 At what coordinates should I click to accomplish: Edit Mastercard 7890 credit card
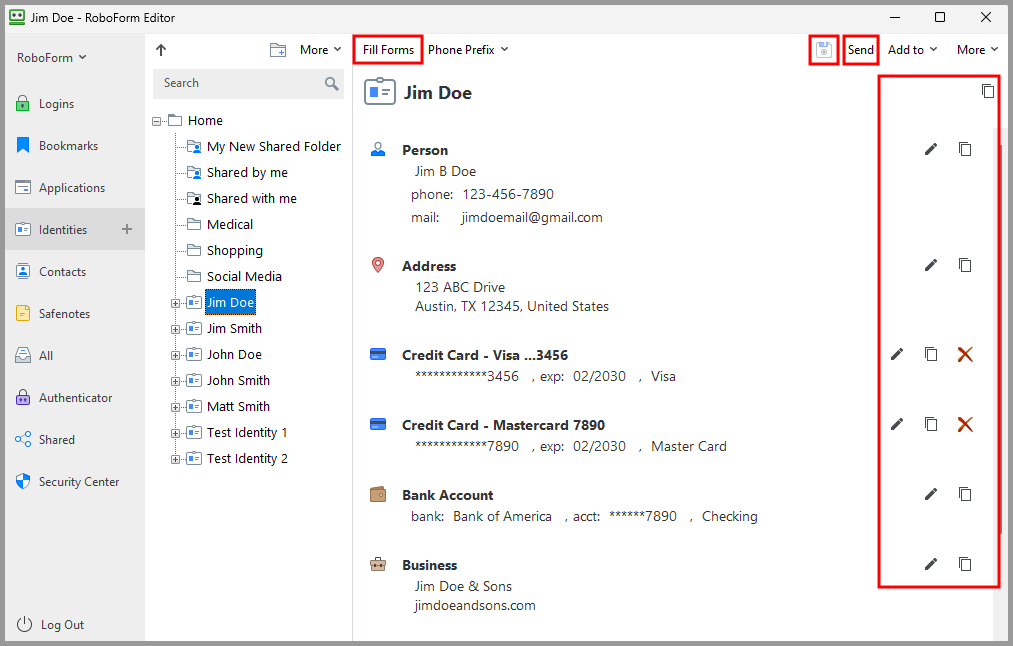coord(897,424)
